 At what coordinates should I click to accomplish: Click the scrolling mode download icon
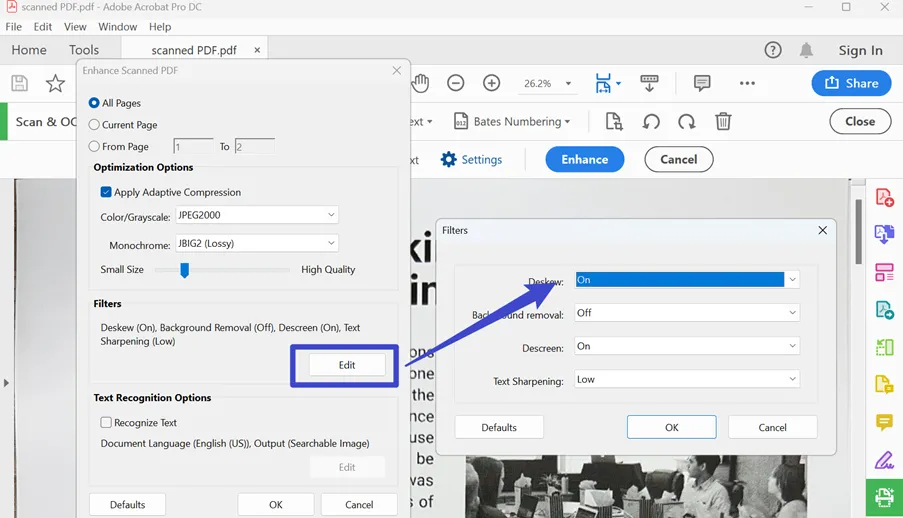649,83
